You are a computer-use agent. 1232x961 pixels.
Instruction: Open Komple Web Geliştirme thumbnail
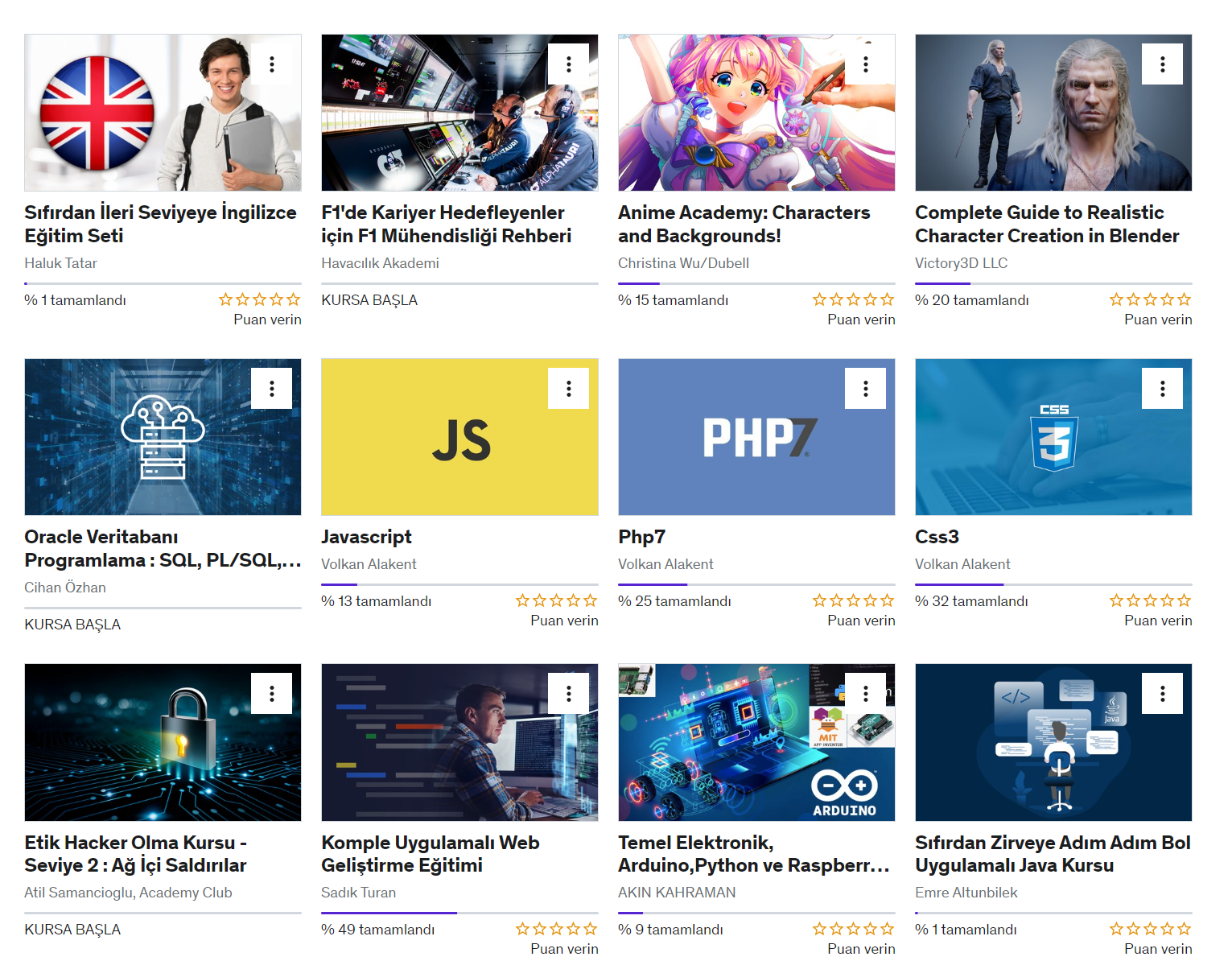pyautogui.click(x=459, y=742)
